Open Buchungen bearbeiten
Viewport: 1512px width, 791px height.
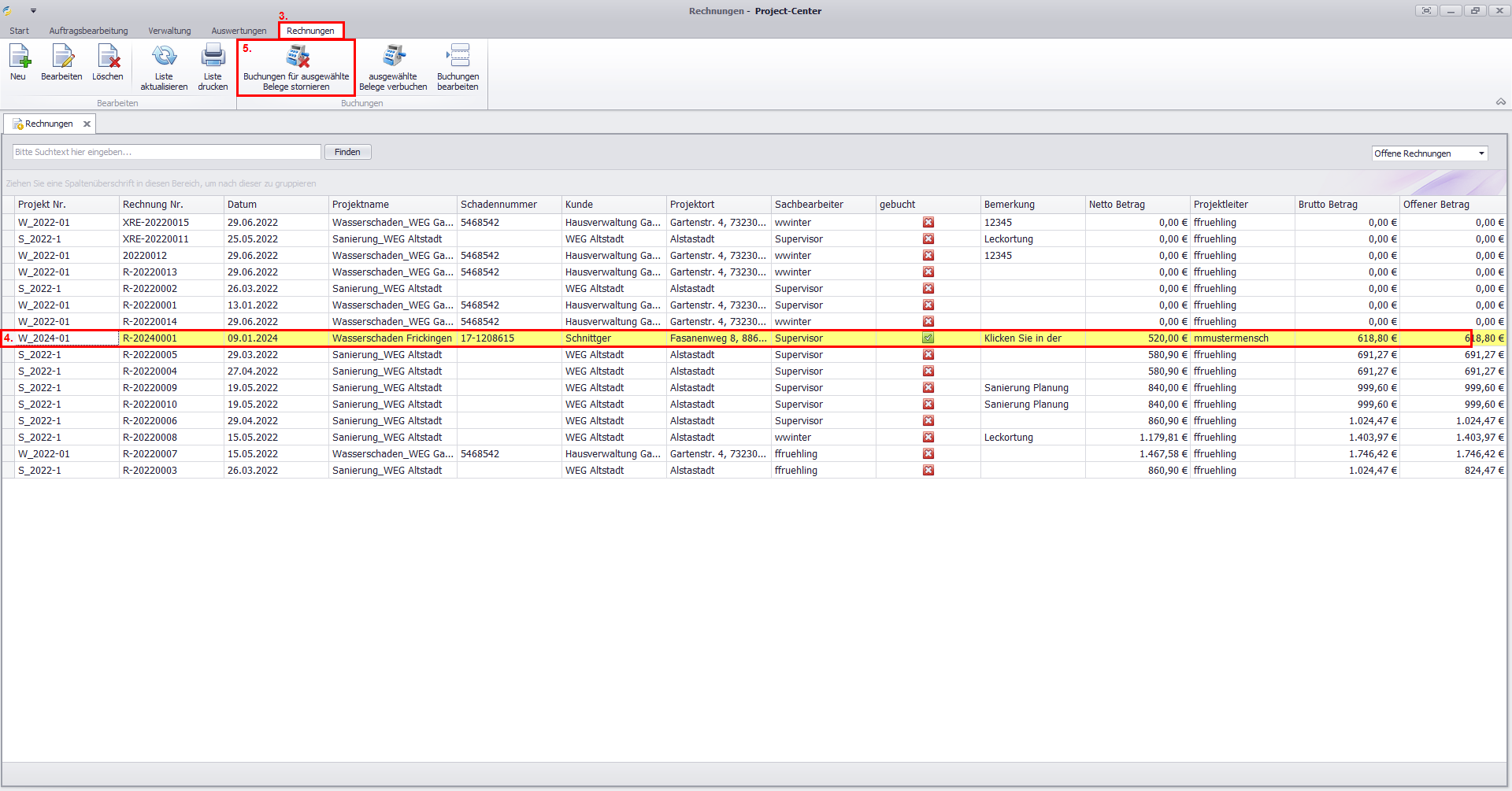tap(458, 57)
